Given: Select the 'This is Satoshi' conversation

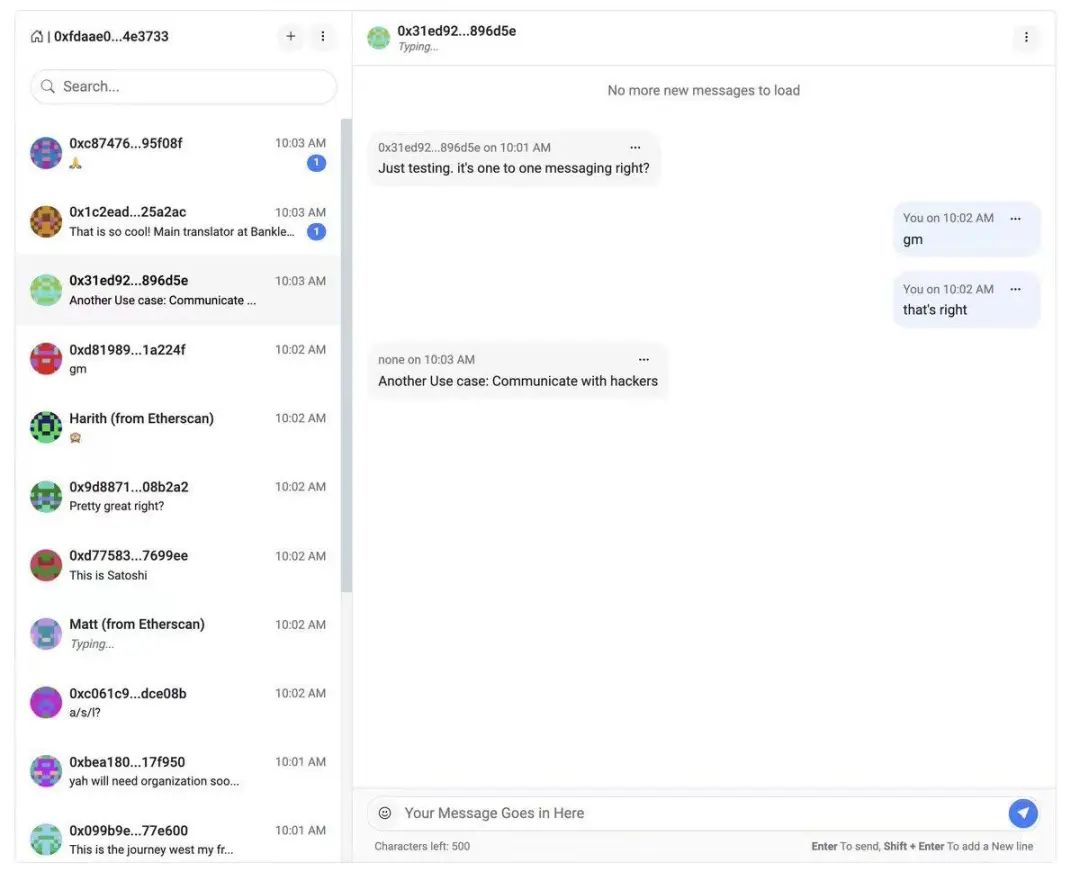Looking at the screenshot, I should [x=178, y=565].
